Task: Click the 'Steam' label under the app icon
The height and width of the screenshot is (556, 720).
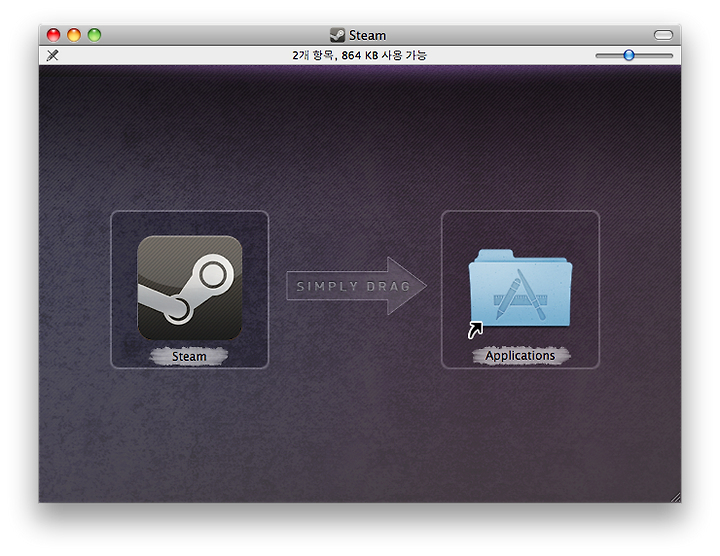Action: (189, 356)
